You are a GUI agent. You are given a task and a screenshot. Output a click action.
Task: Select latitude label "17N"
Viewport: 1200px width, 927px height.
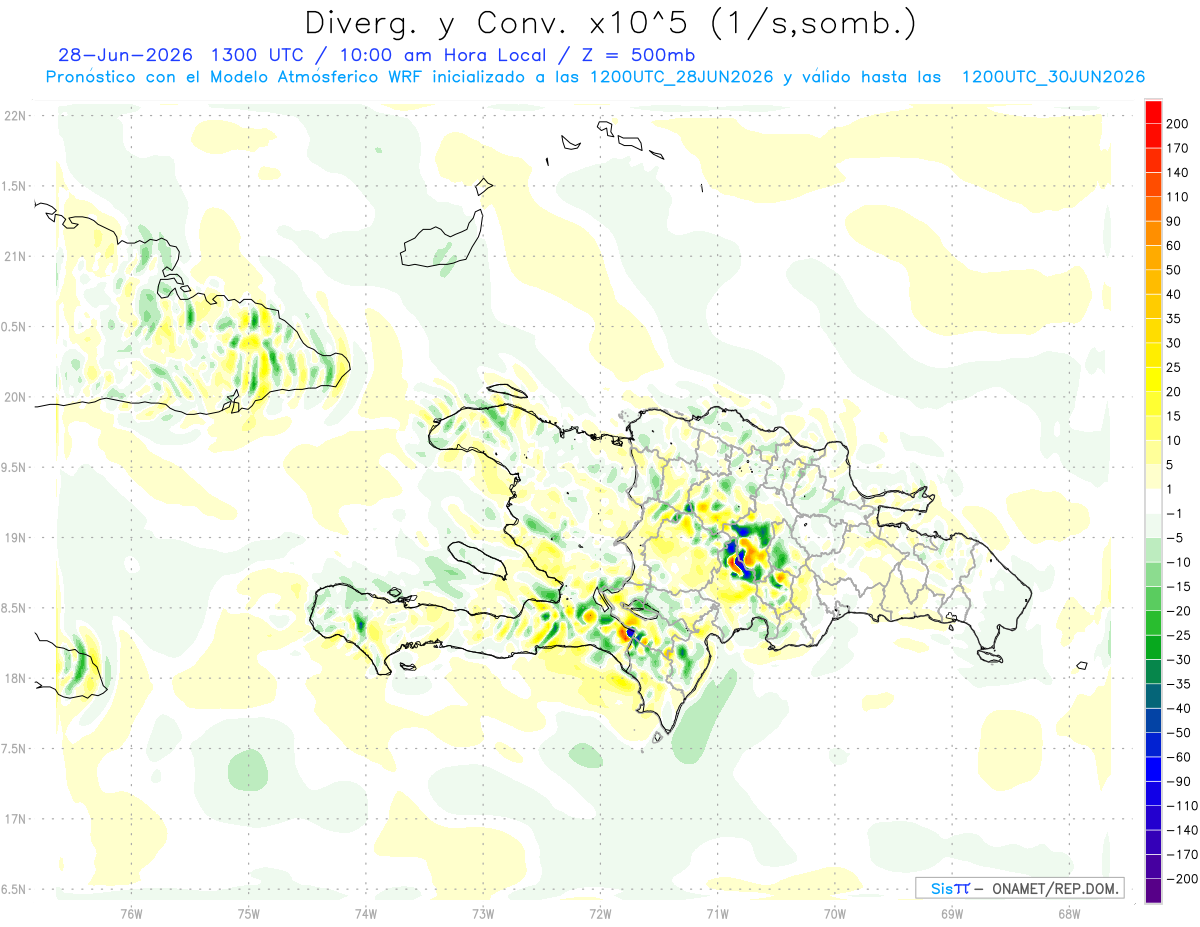[14, 819]
